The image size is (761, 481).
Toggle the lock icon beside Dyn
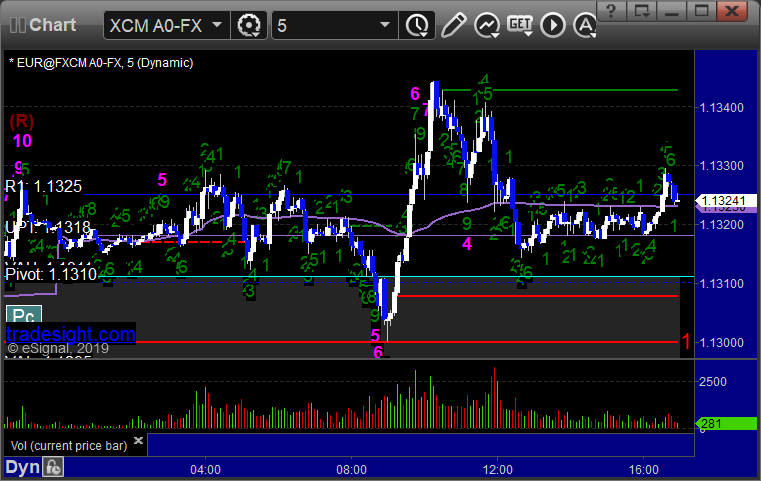tap(53, 467)
